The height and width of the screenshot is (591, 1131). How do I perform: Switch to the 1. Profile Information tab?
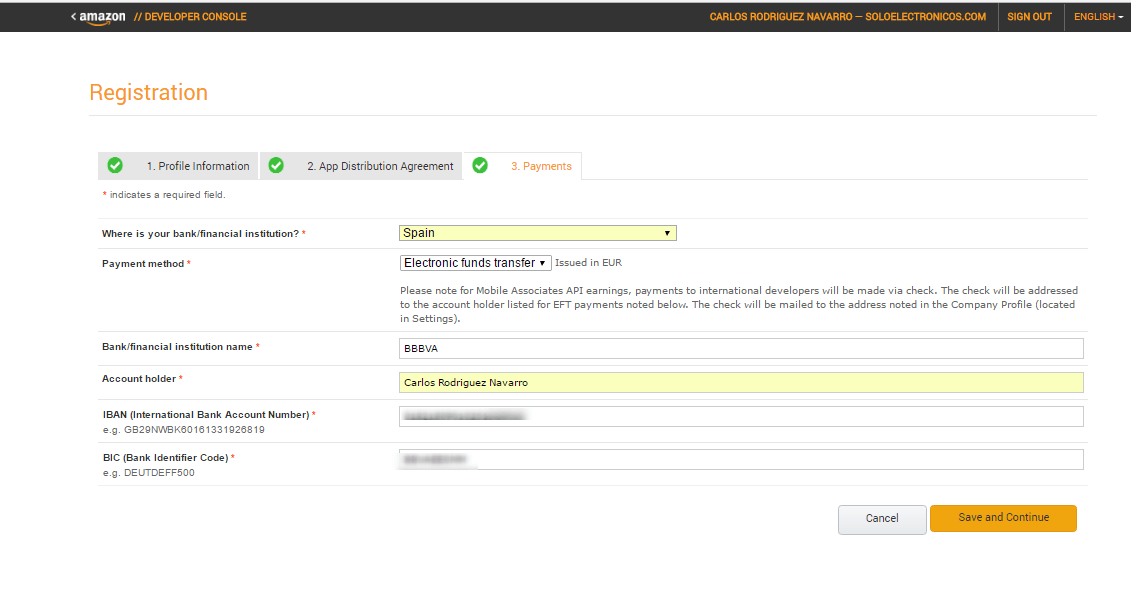pyautogui.click(x=197, y=166)
